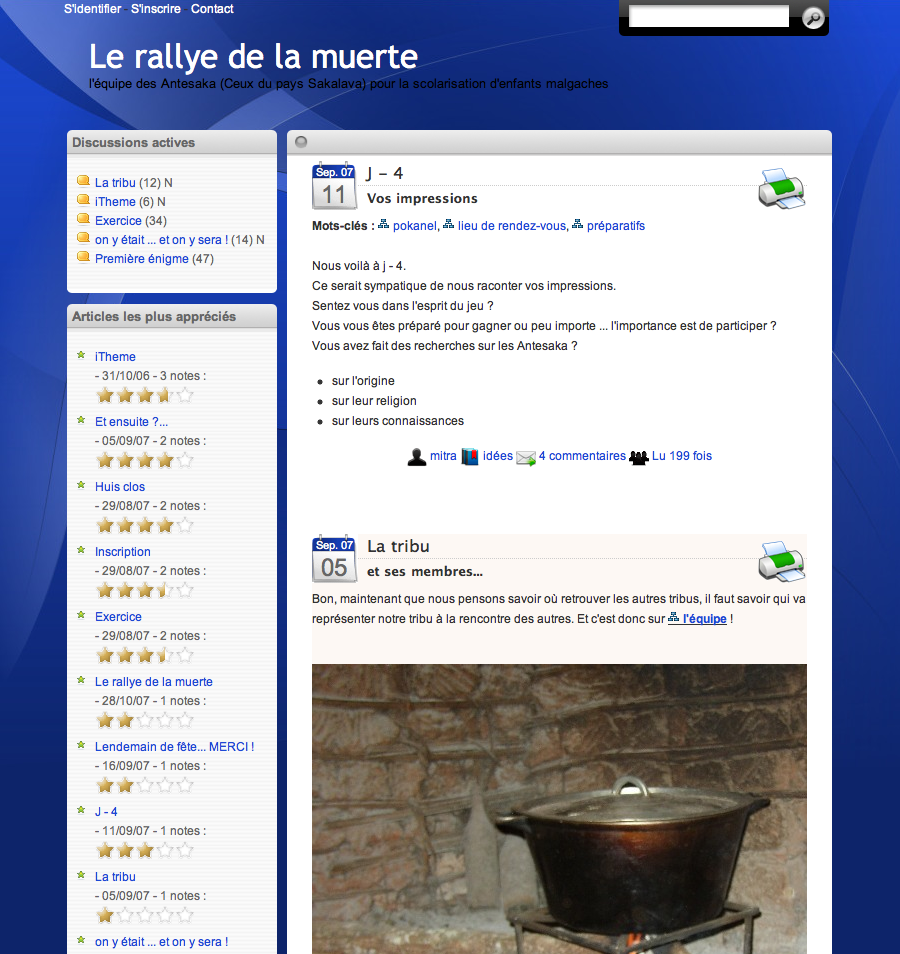Click the star rating under Et ensuite ?...
Screen dimensions: 900x954
click(x=145, y=461)
